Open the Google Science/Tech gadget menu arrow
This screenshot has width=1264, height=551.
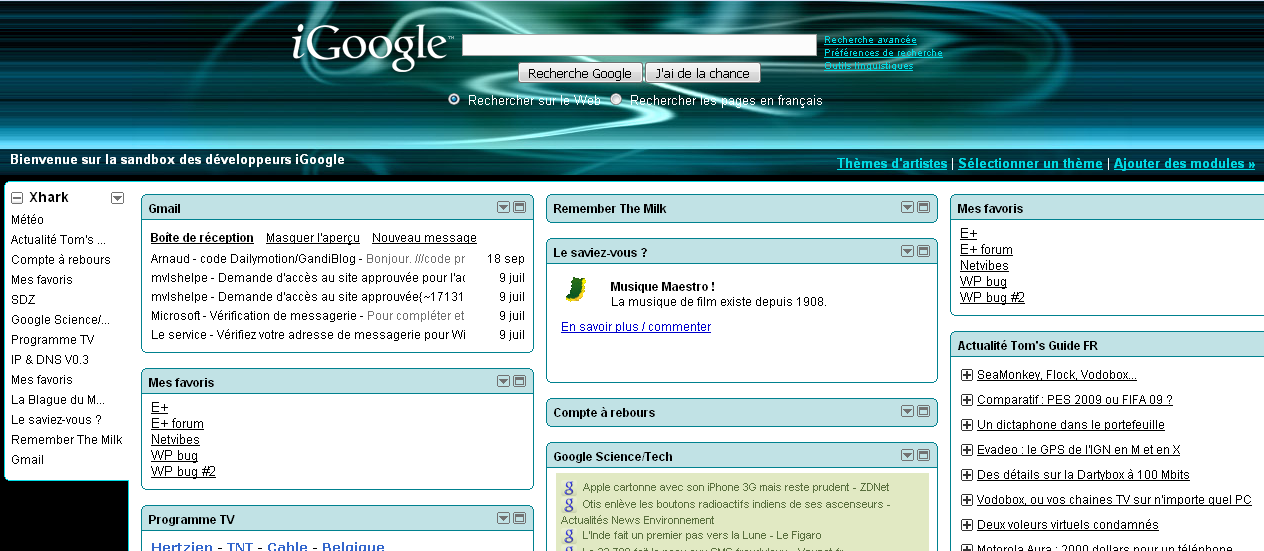point(907,455)
